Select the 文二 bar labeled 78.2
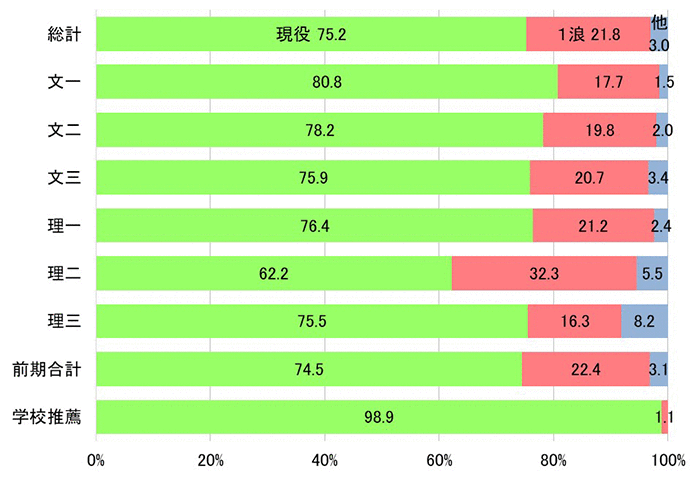 319,130
